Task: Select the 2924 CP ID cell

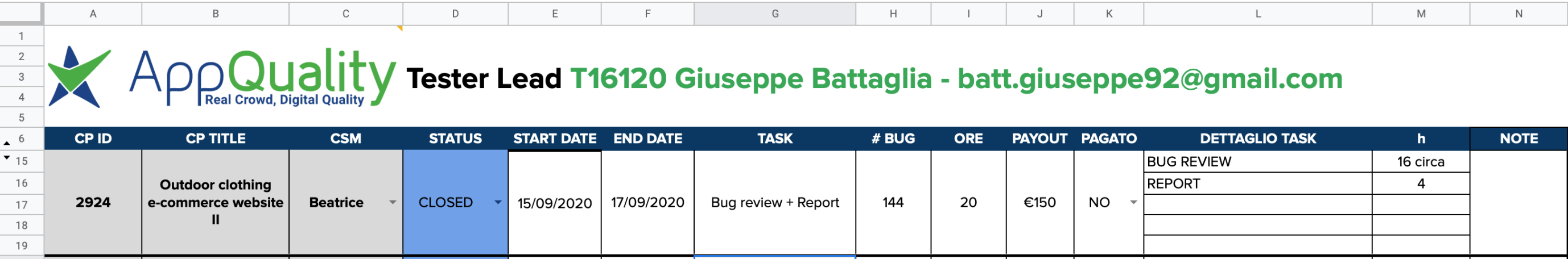Action: pos(93,202)
